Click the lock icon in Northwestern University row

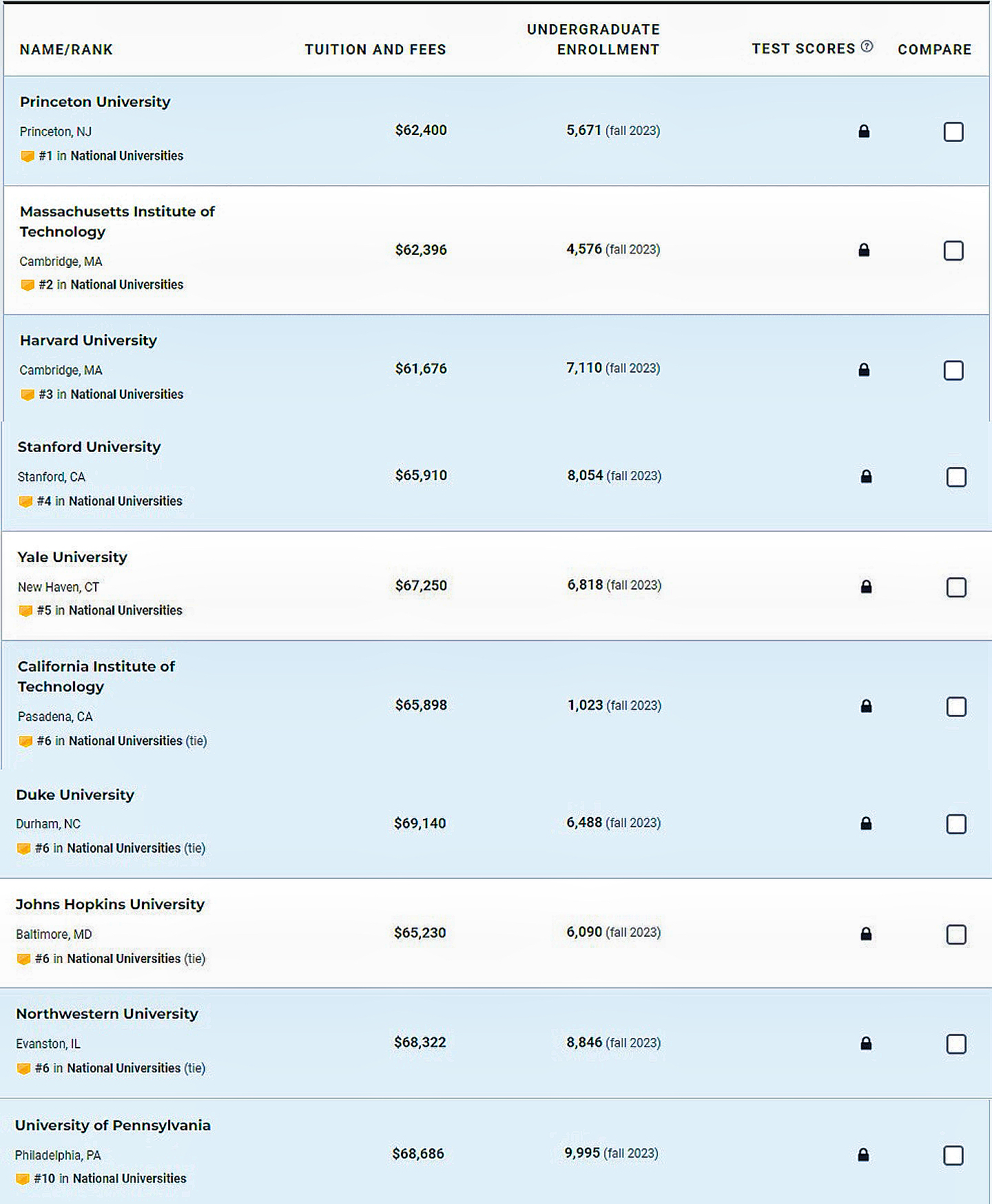(867, 1044)
